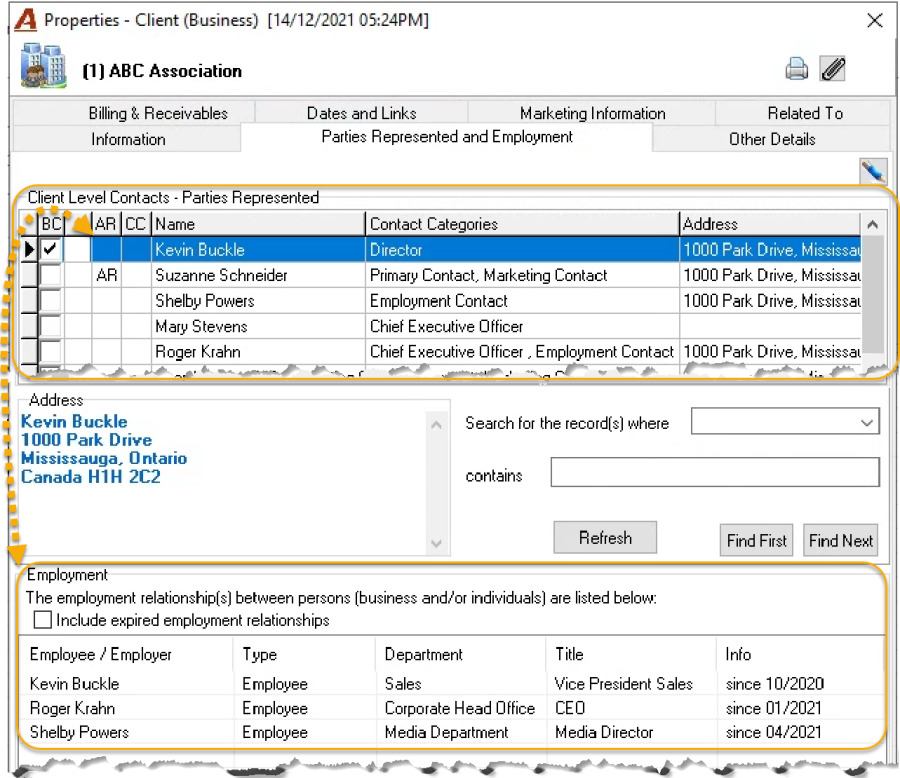The width and height of the screenshot is (900, 778).
Task: Select Shelby Powers in the employment list
Action: 451,732
